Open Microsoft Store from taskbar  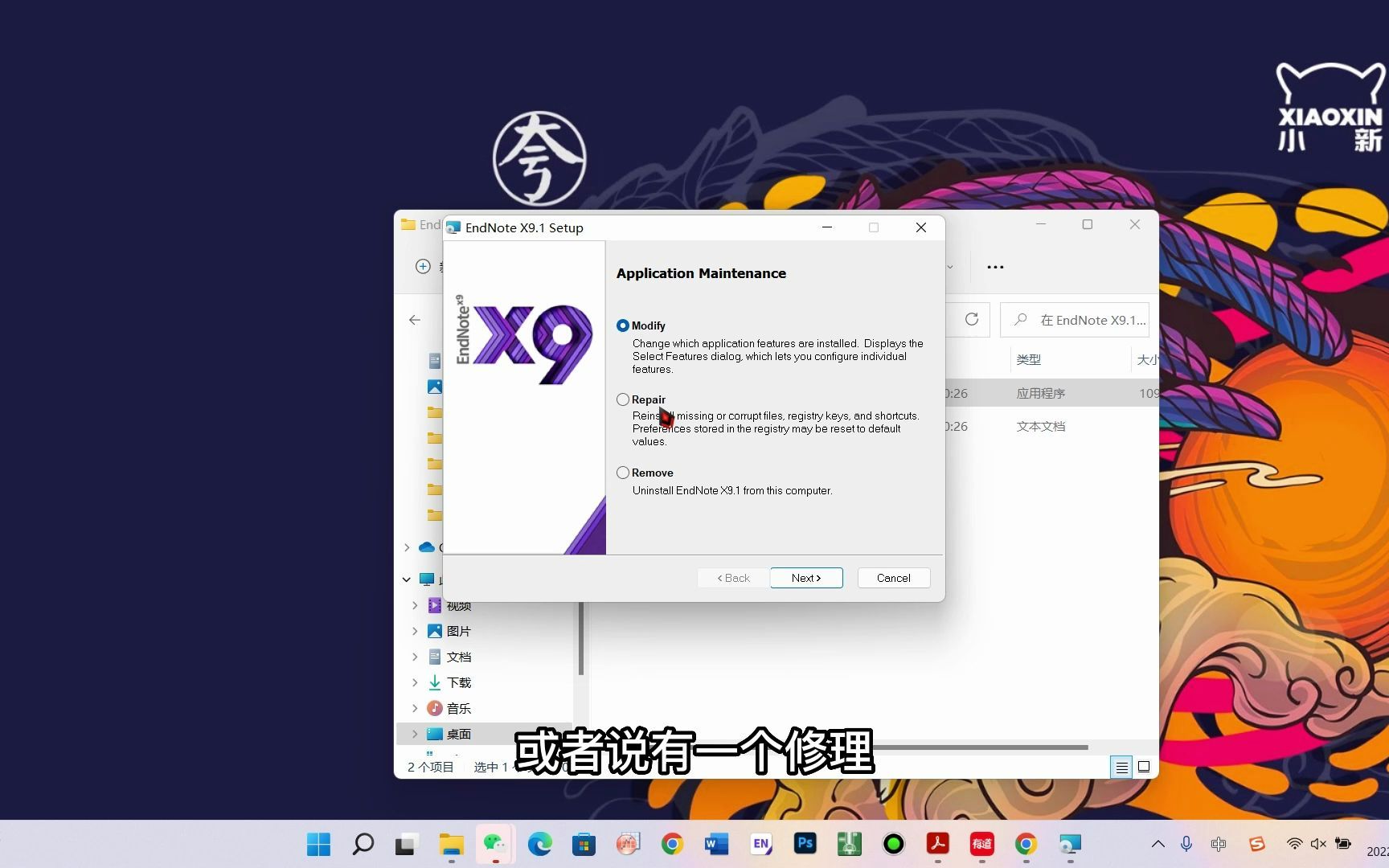[584, 844]
